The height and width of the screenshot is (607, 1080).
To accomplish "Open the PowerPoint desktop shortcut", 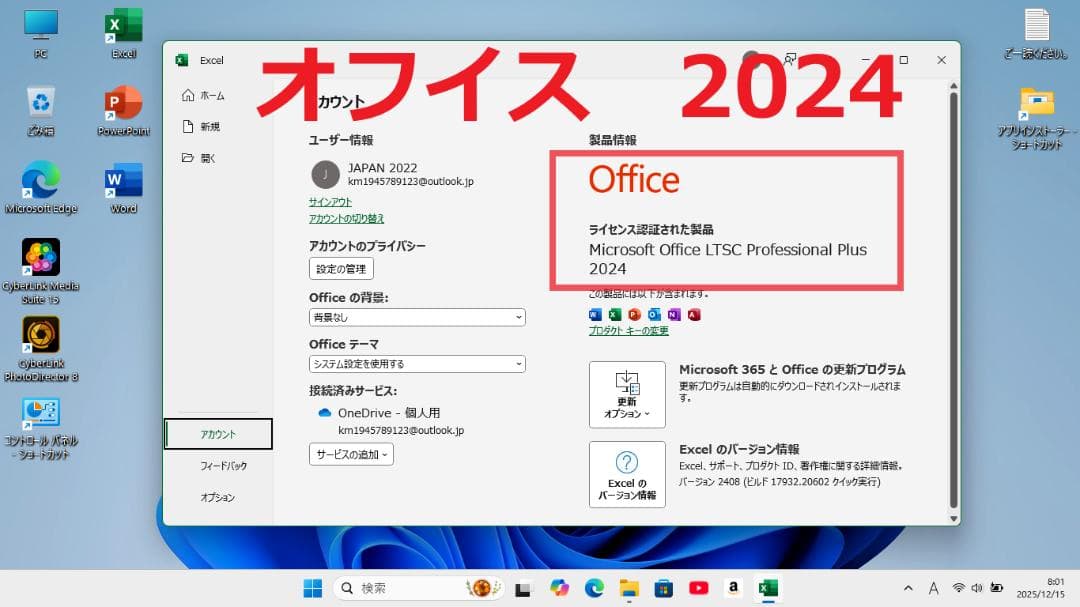I will coord(123,110).
